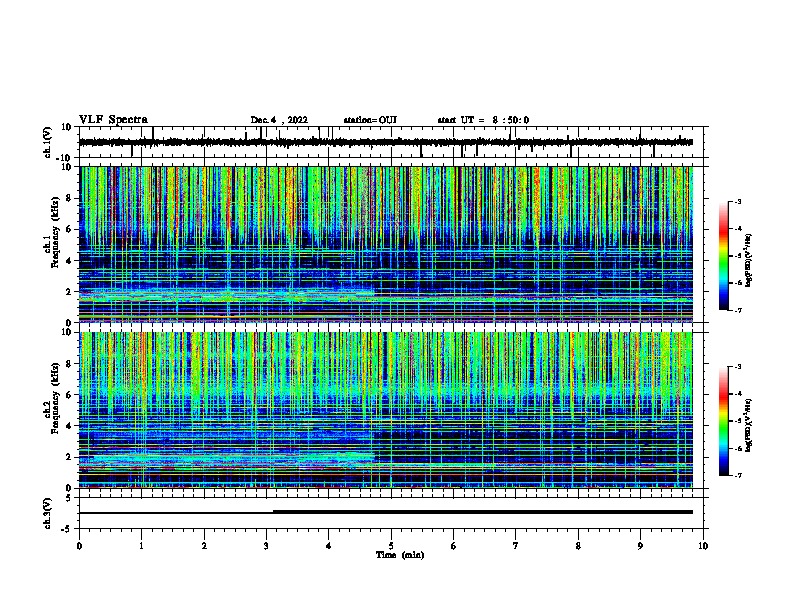Click the "VLF Spectra" plot title

coord(113,120)
